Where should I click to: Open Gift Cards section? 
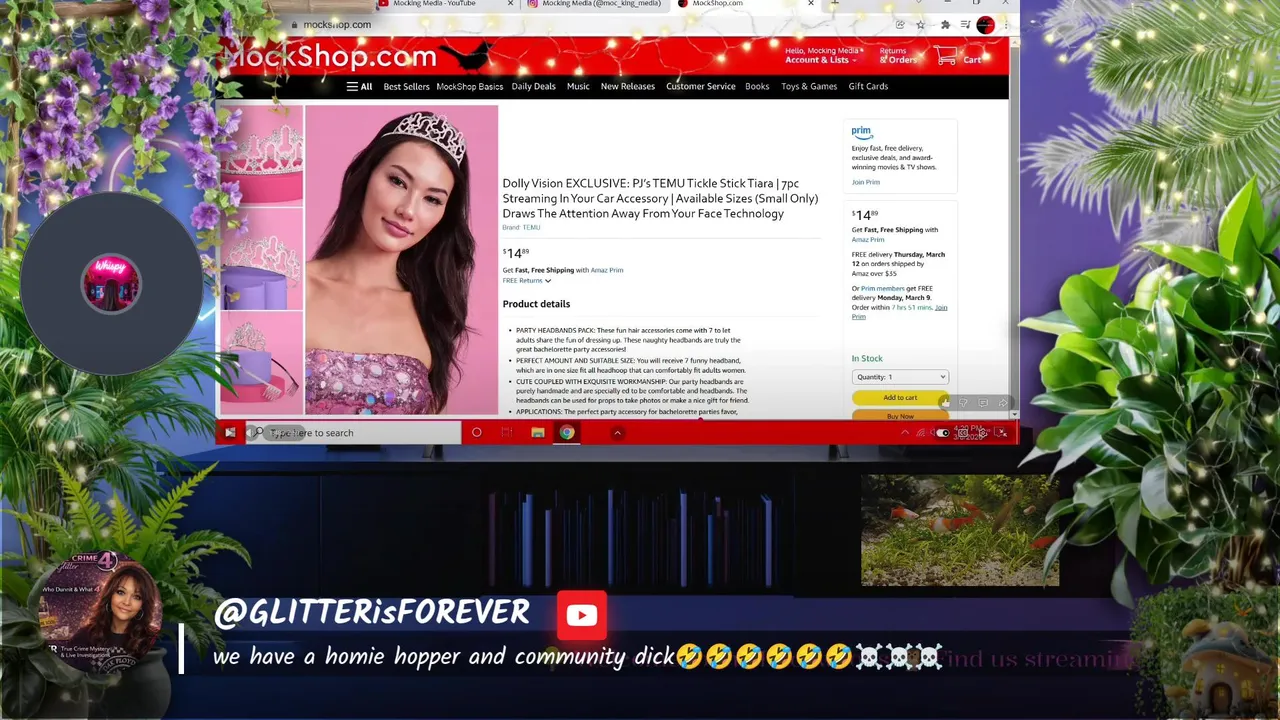[868, 87]
